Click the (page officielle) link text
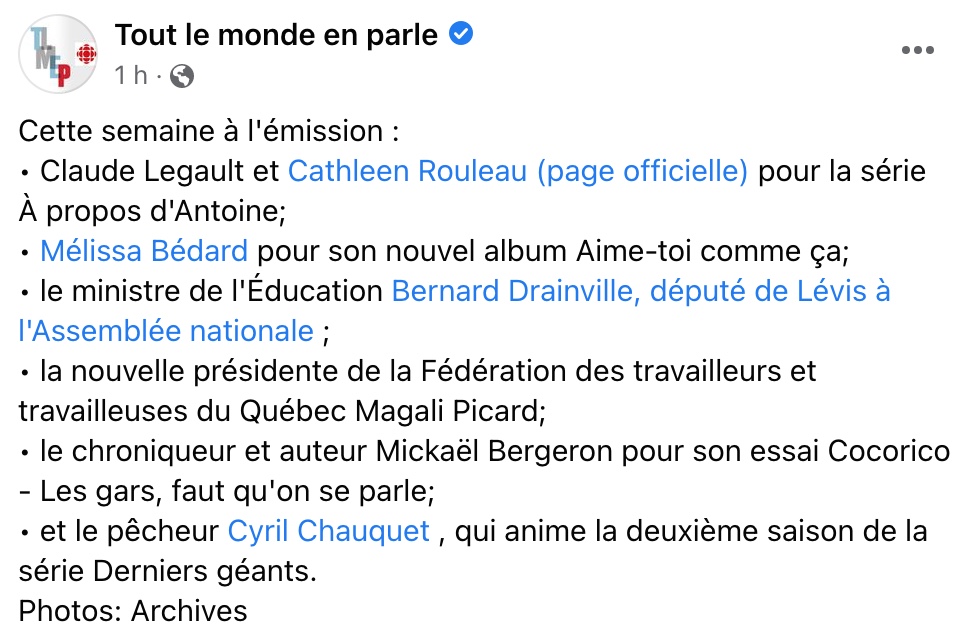This screenshot has width=974, height=640. [642, 171]
